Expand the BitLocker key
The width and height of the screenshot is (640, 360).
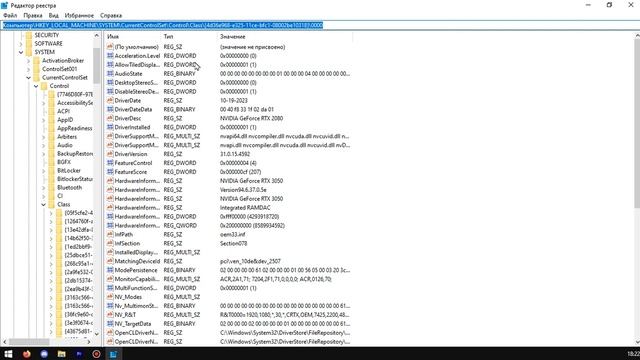tap(44, 171)
